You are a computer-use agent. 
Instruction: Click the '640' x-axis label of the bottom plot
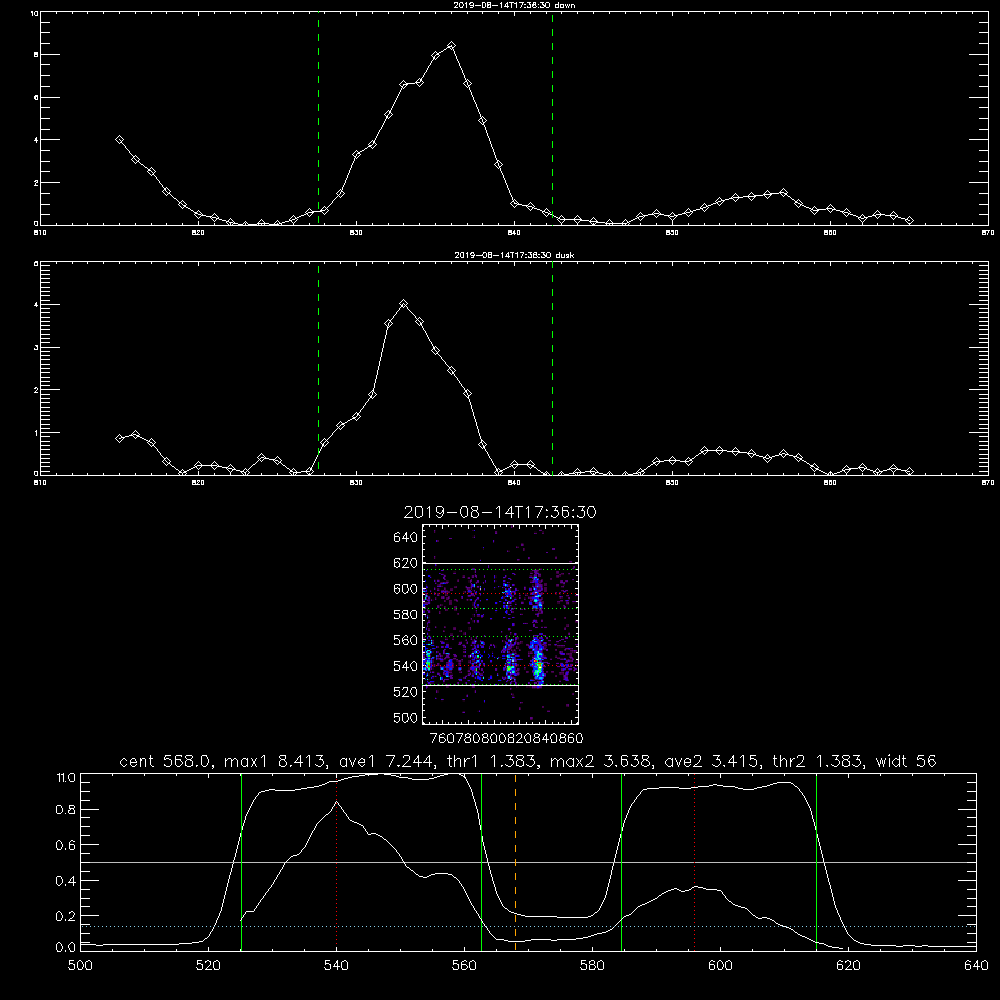(x=976, y=966)
